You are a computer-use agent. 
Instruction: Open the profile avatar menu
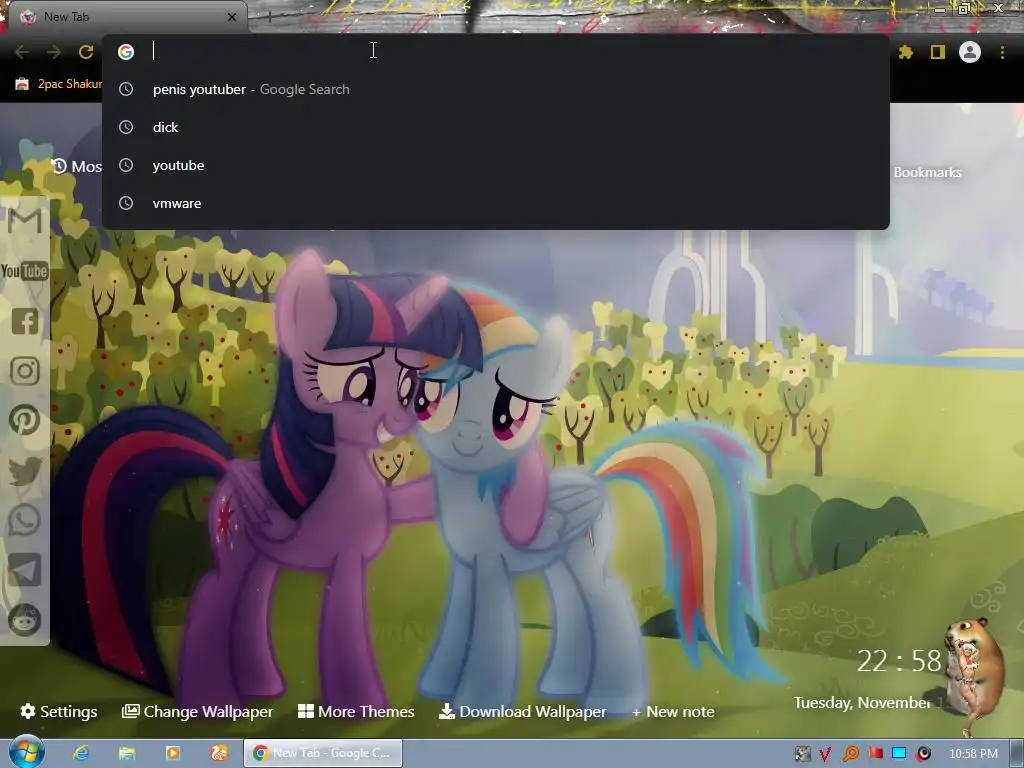pos(970,52)
